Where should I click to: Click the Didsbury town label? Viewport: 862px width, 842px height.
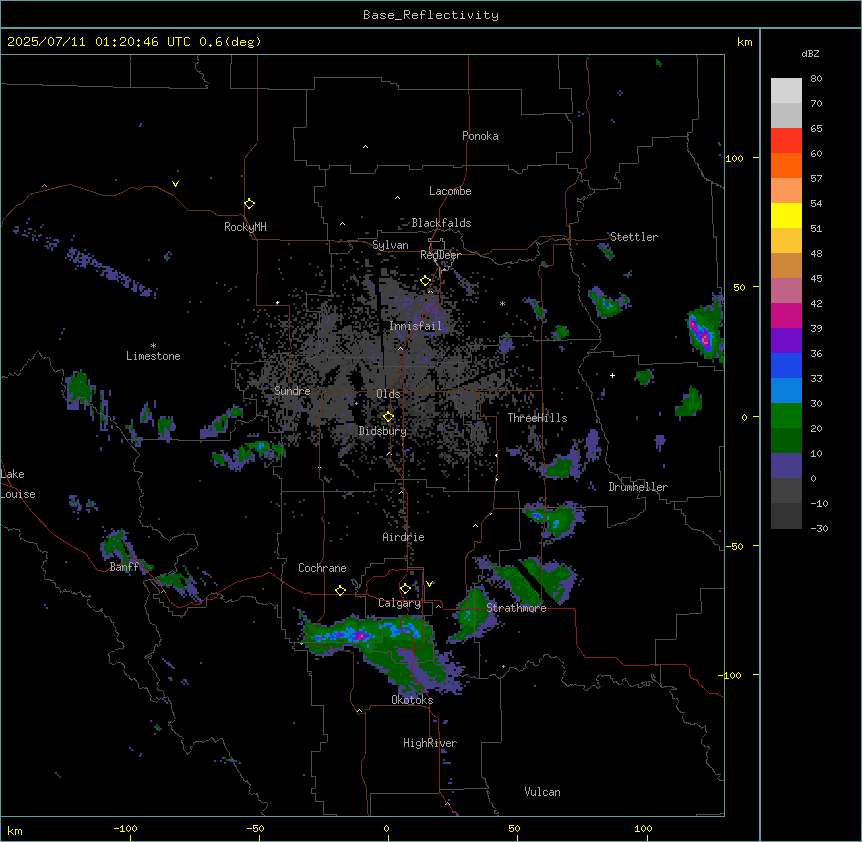pyautogui.click(x=383, y=431)
